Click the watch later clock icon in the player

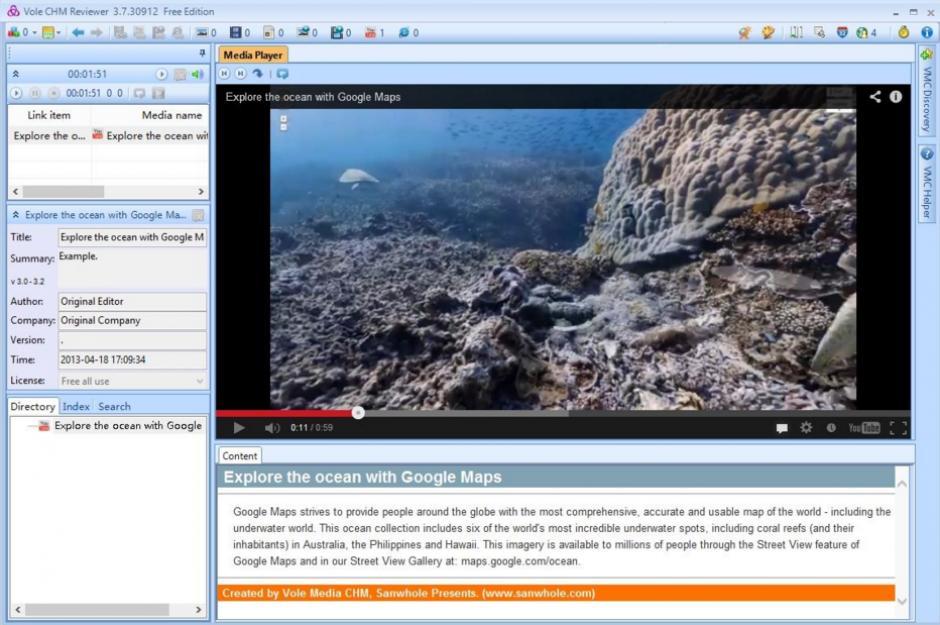[x=831, y=428]
